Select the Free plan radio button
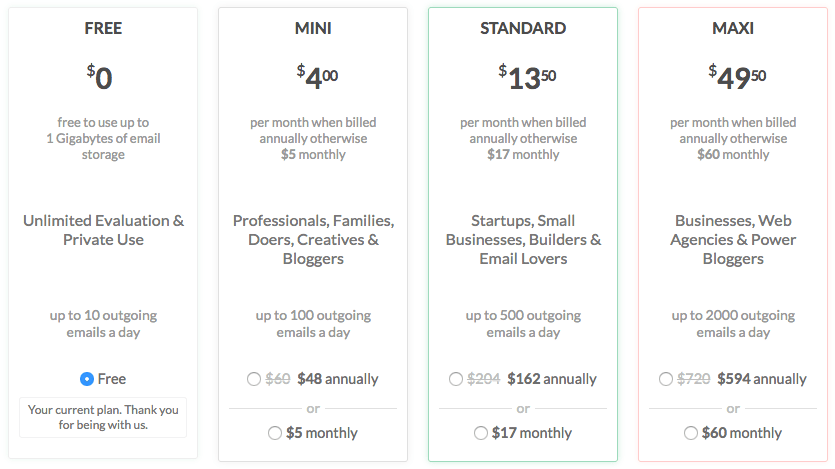 [87, 379]
